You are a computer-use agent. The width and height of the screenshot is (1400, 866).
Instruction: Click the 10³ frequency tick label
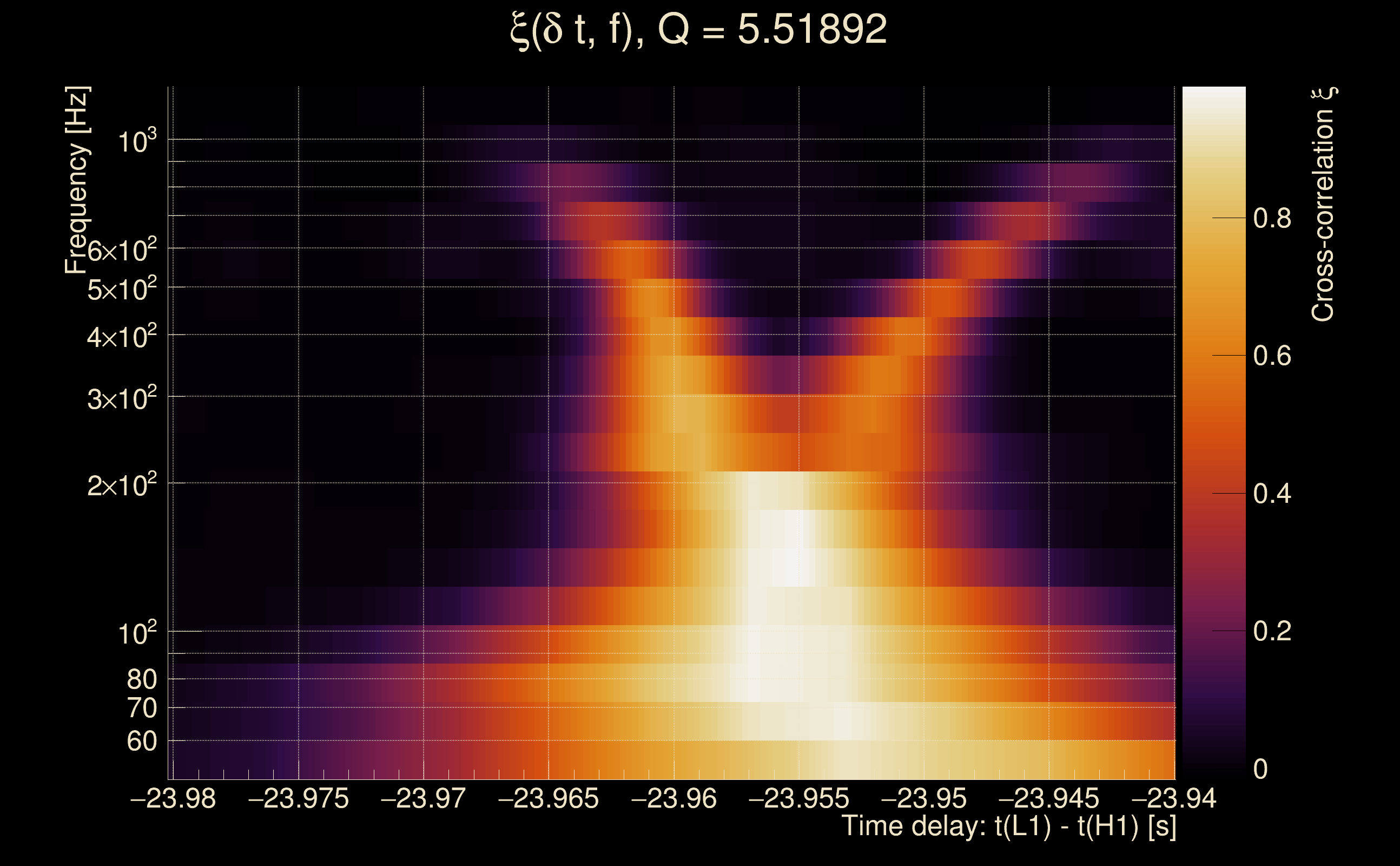[137, 141]
